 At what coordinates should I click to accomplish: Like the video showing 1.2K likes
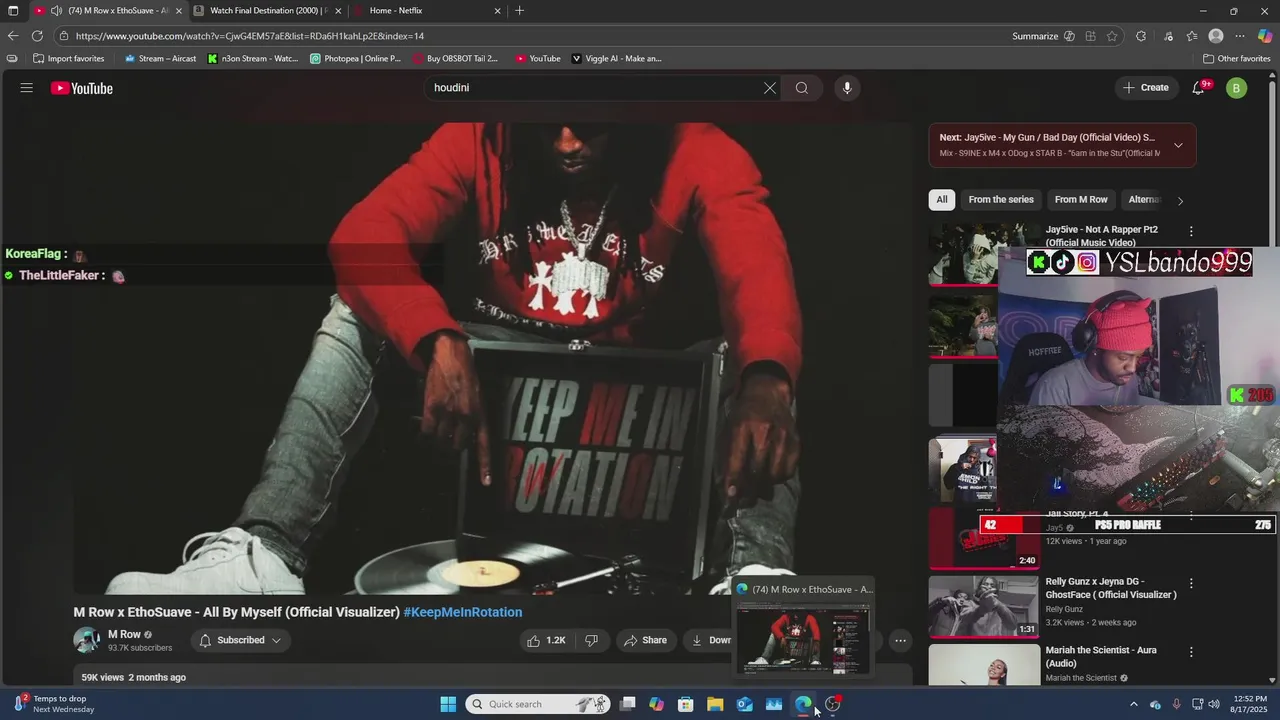547,640
